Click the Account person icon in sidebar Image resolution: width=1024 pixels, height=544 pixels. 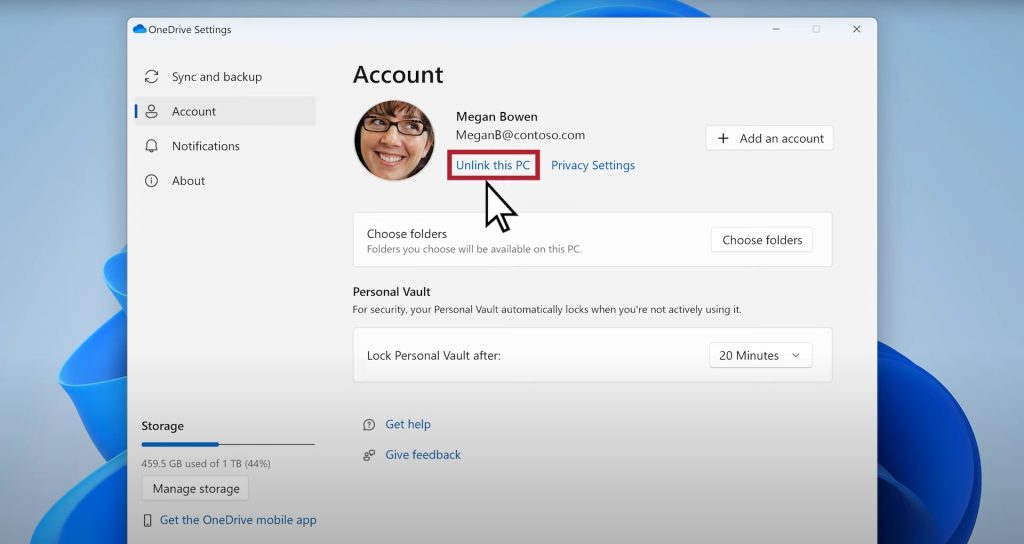tap(152, 111)
